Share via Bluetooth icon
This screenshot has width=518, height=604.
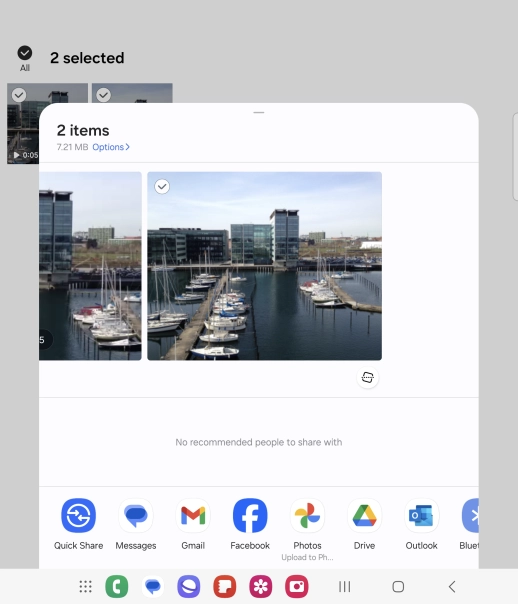[x=470, y=515]
